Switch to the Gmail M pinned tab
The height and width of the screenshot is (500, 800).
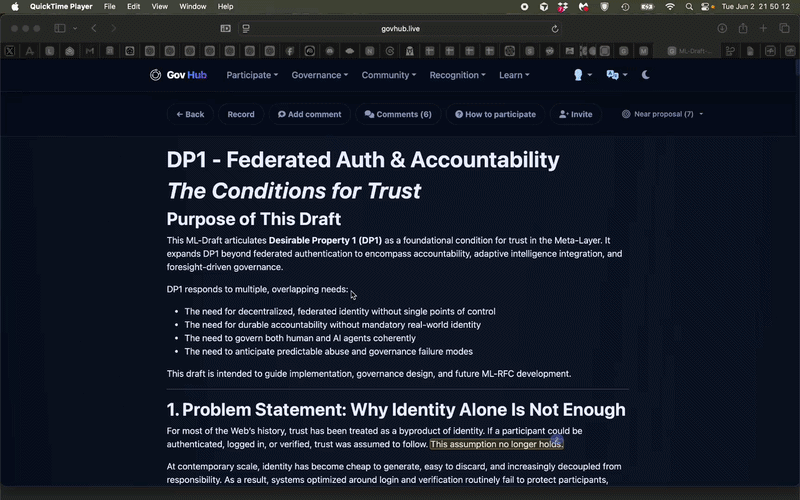(x=90, y=51)
